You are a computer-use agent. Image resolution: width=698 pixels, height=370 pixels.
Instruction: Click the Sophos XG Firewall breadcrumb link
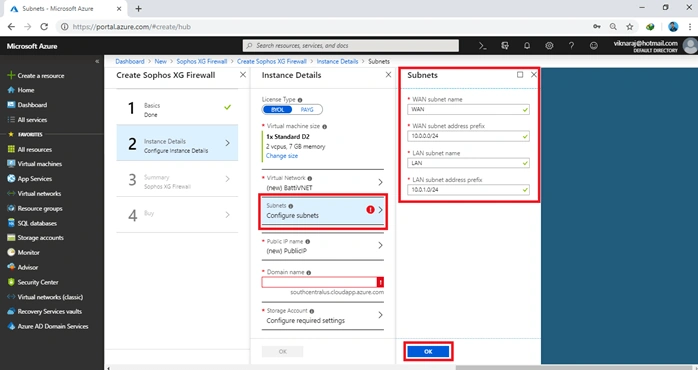[x=202, y=61]
